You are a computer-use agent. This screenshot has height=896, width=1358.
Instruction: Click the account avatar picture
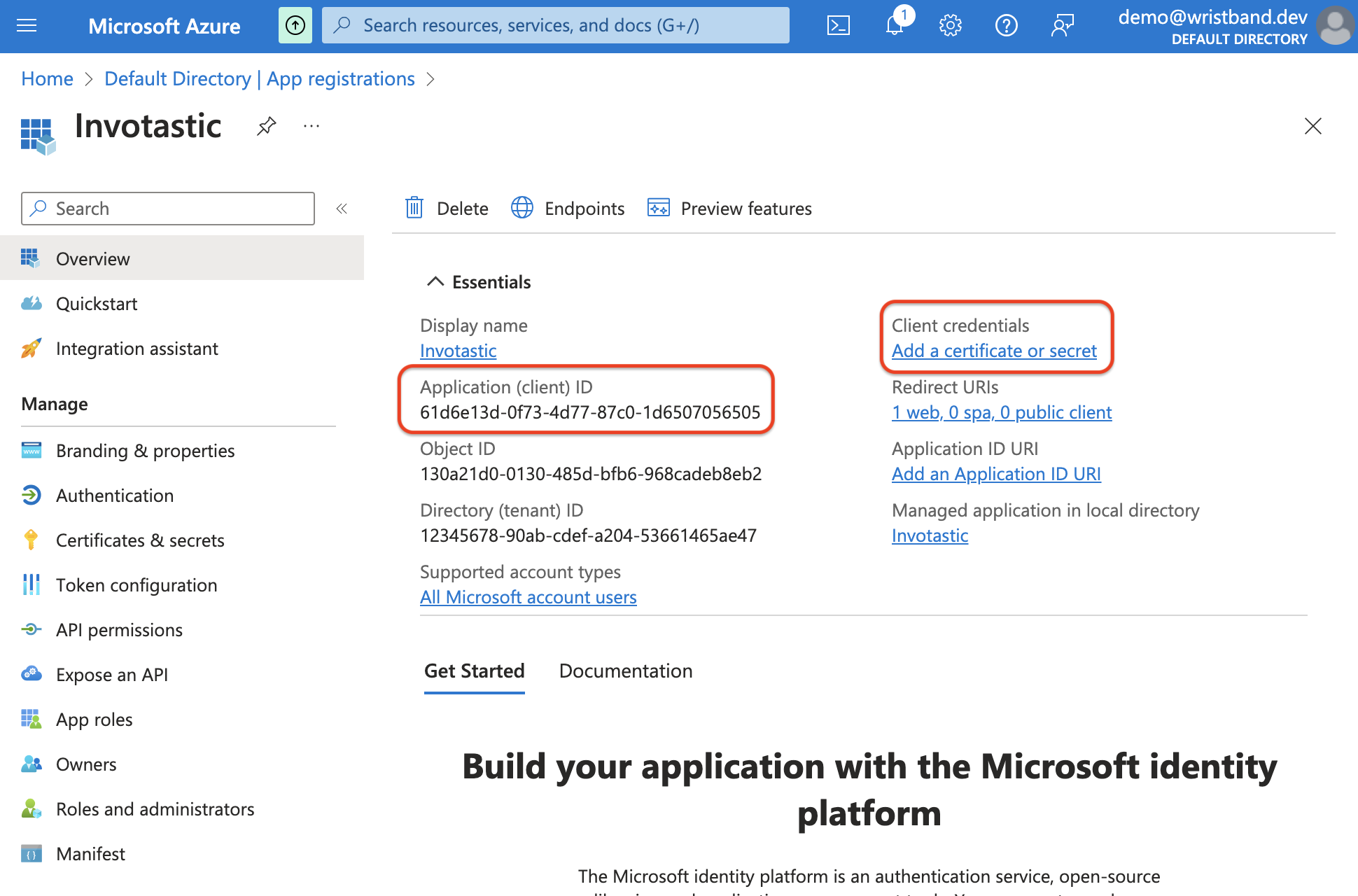click(x=1336, y=26)
